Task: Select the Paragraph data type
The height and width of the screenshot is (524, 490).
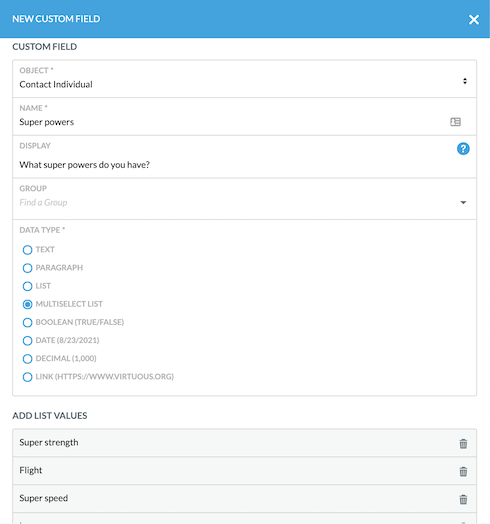Action: [x=27, y=268]
